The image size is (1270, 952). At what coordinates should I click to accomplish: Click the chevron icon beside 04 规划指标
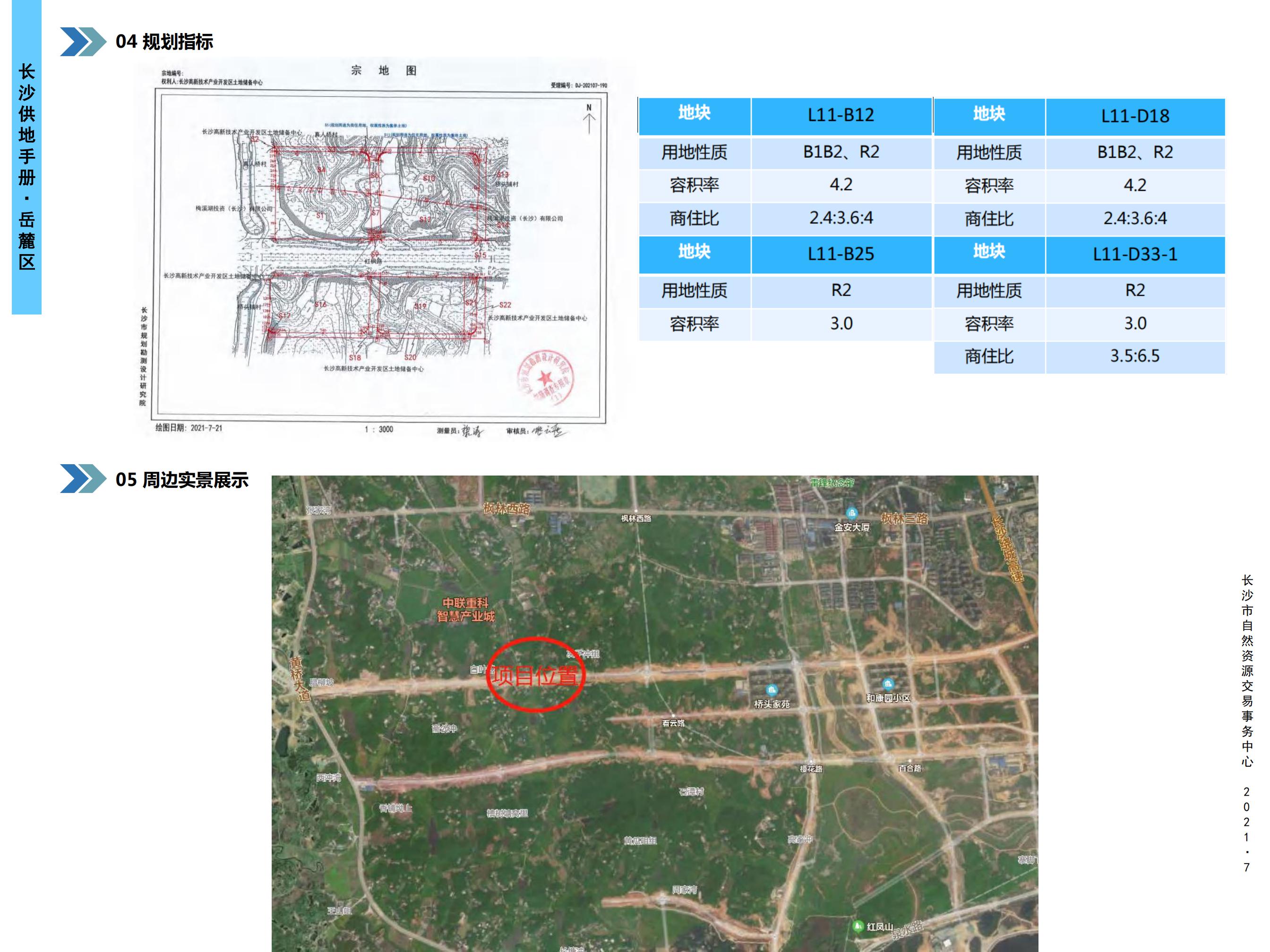[x=83, y=42]
